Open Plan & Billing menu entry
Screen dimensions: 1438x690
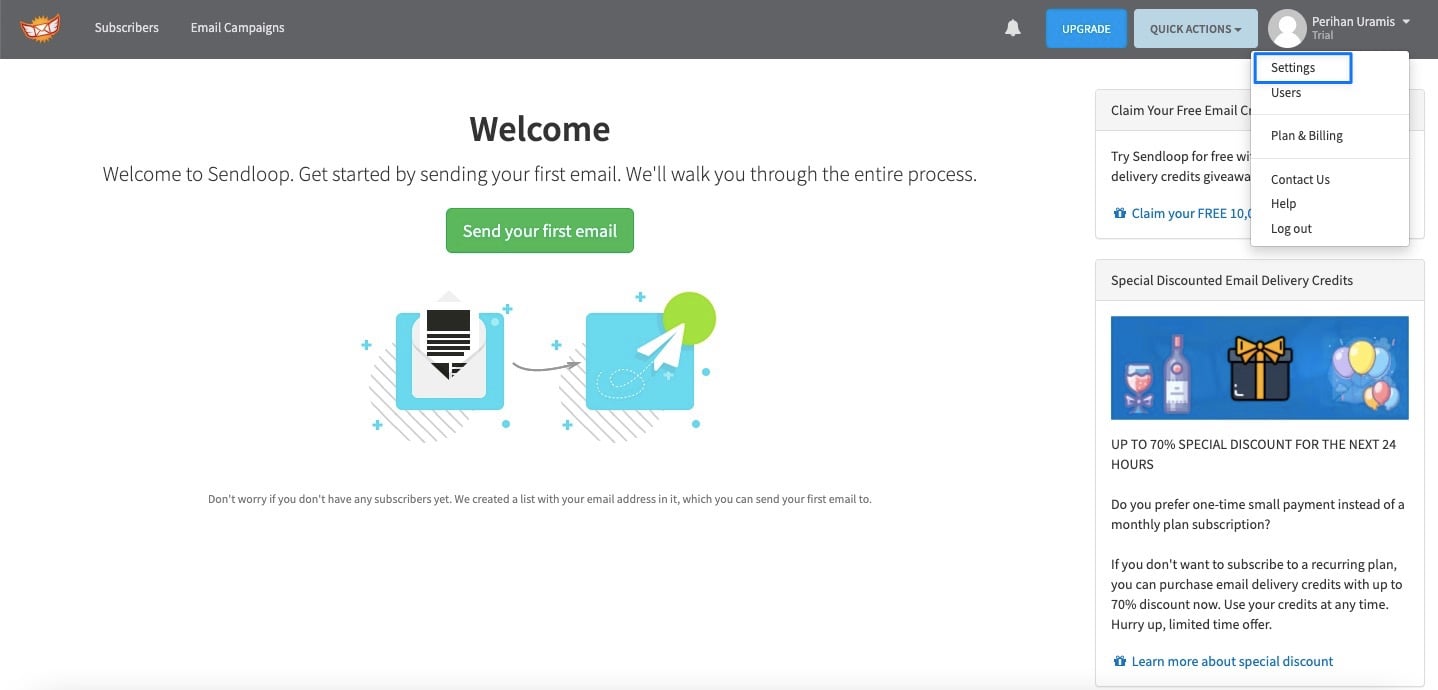coord(1306,136)
